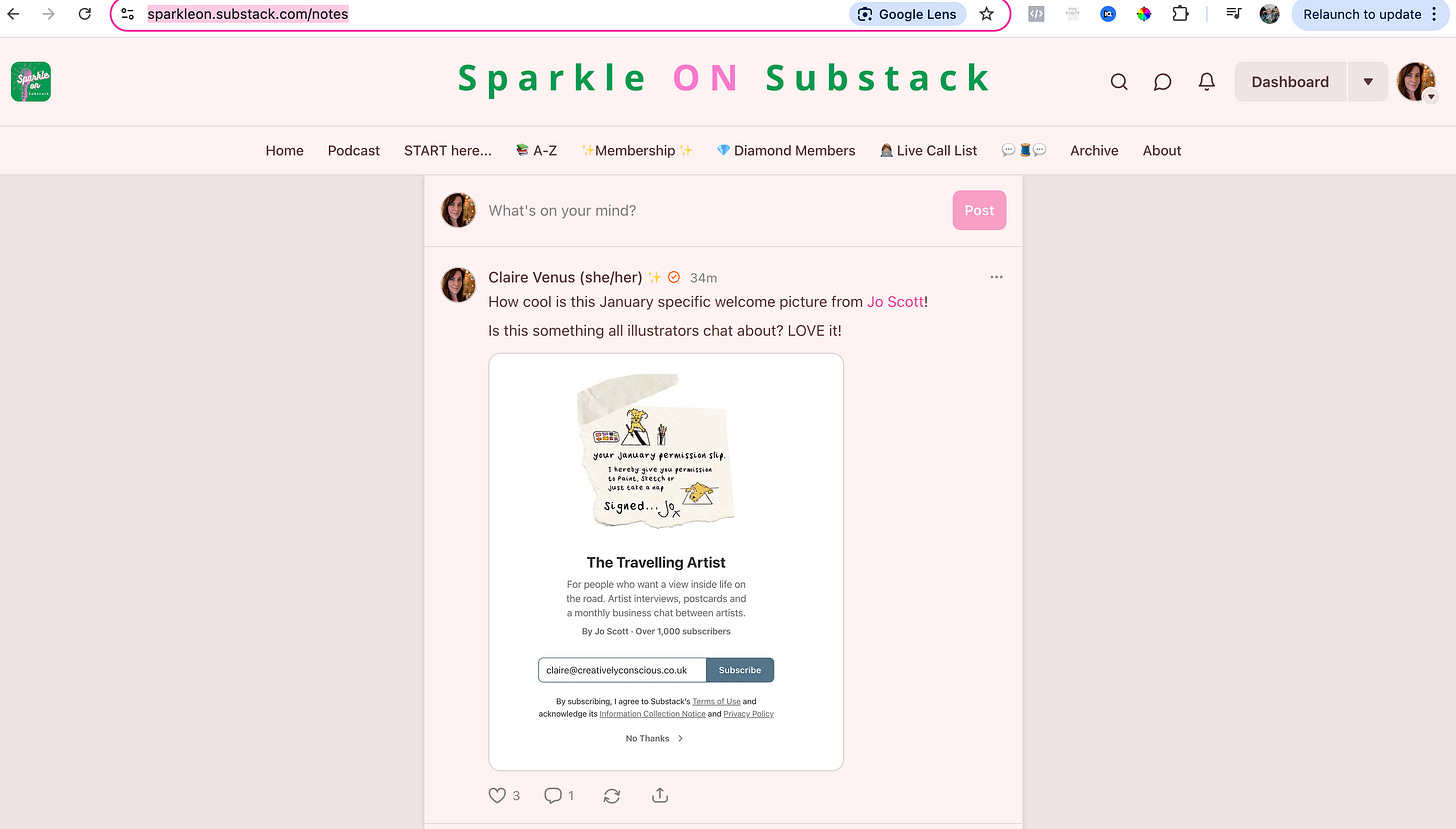Bookmark this page with the star icon

click(x=987, y=14)
